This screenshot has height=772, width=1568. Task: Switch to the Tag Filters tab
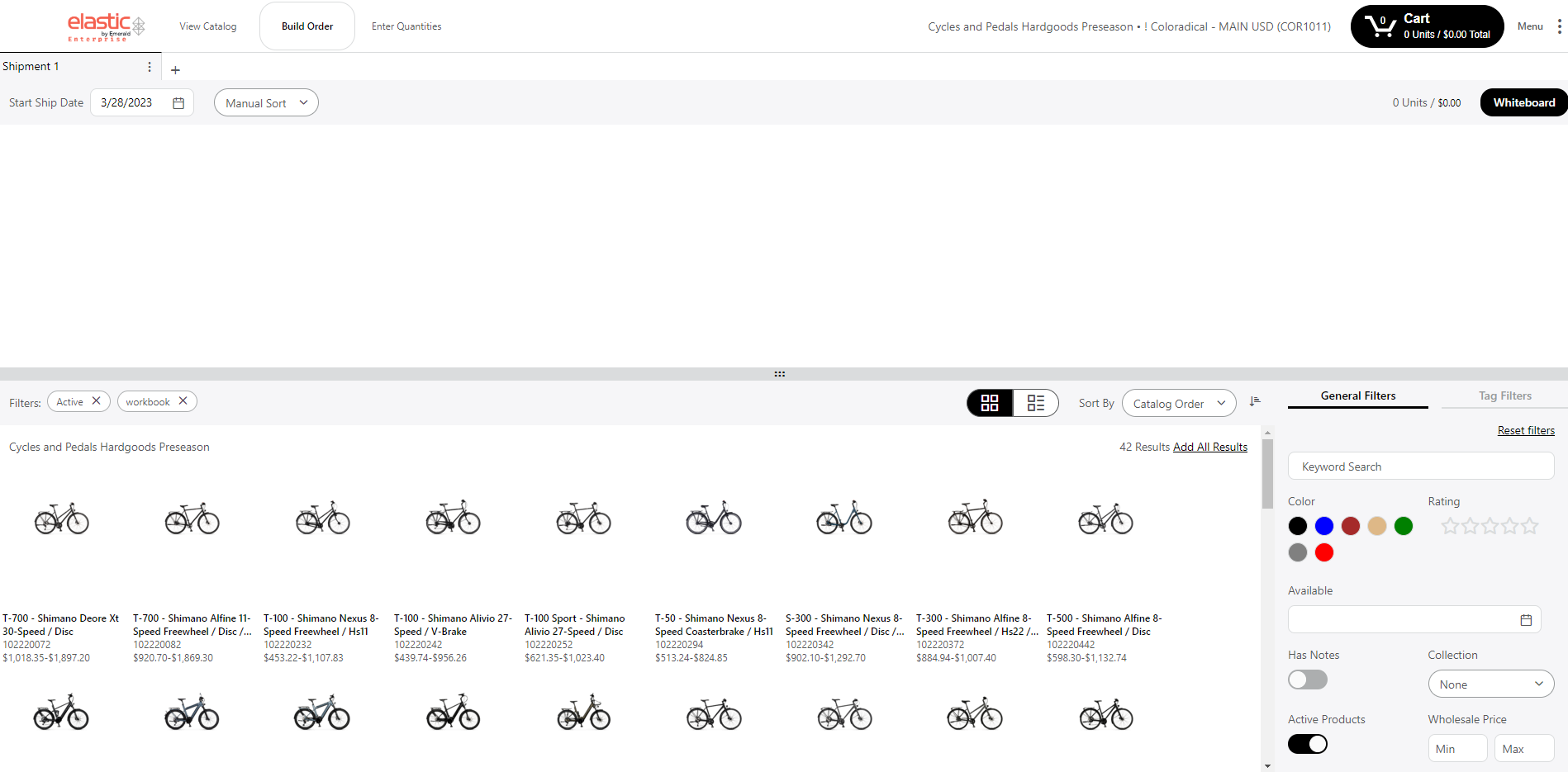(x=1504, y=396)
